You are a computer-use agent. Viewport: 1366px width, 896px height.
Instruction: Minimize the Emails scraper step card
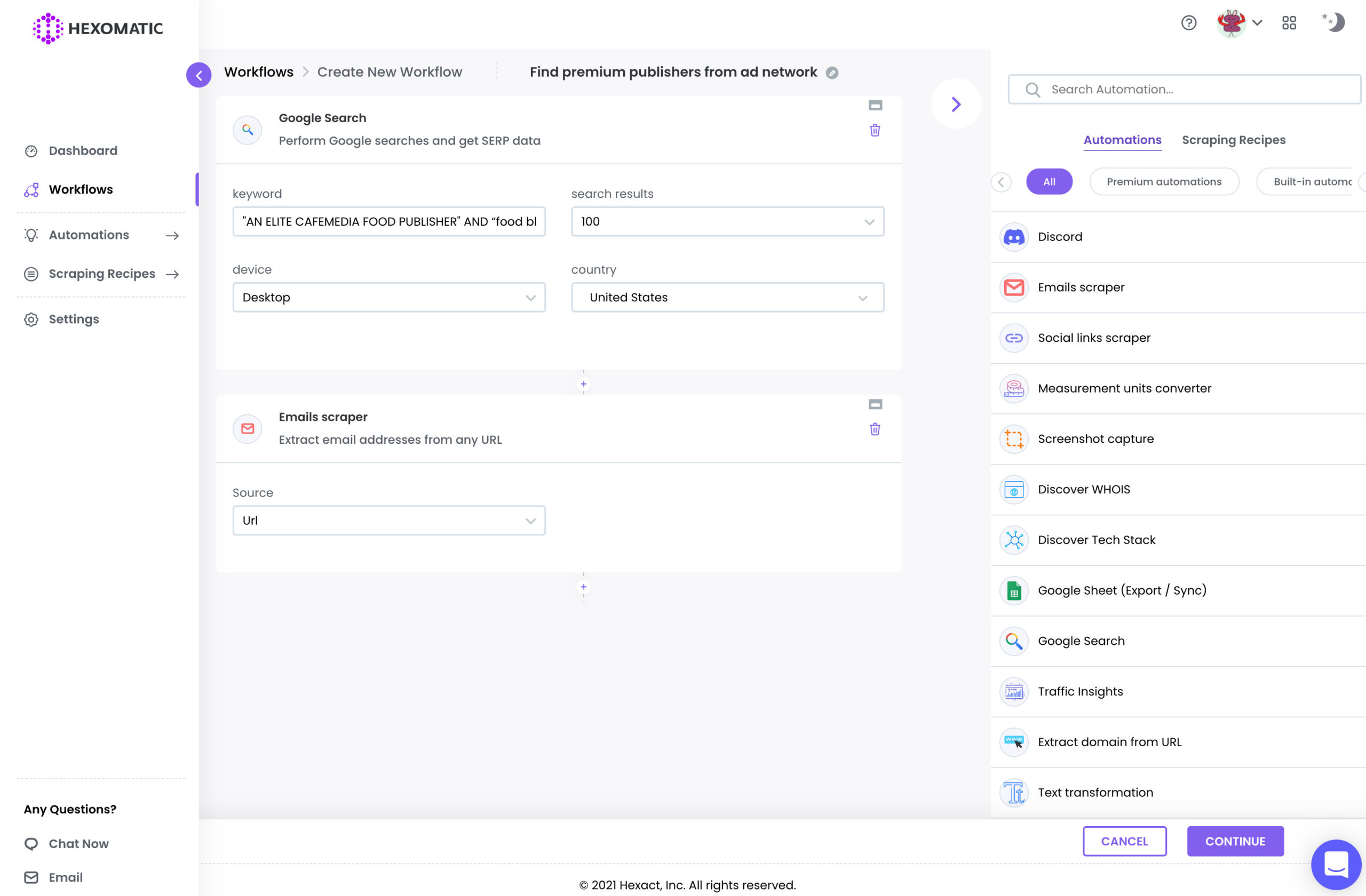pyautogui.click(x=875, y=404)
